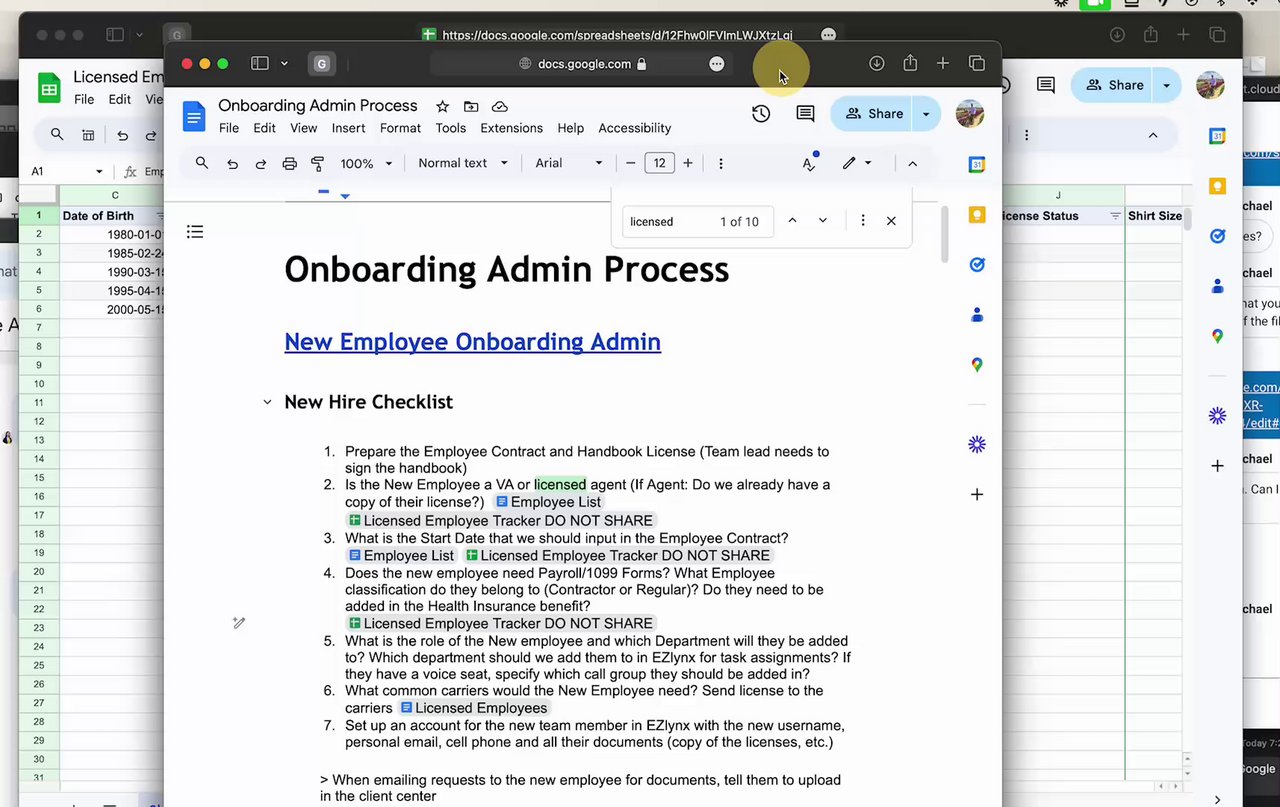Click docs.google.com address bar

[583, 64]
